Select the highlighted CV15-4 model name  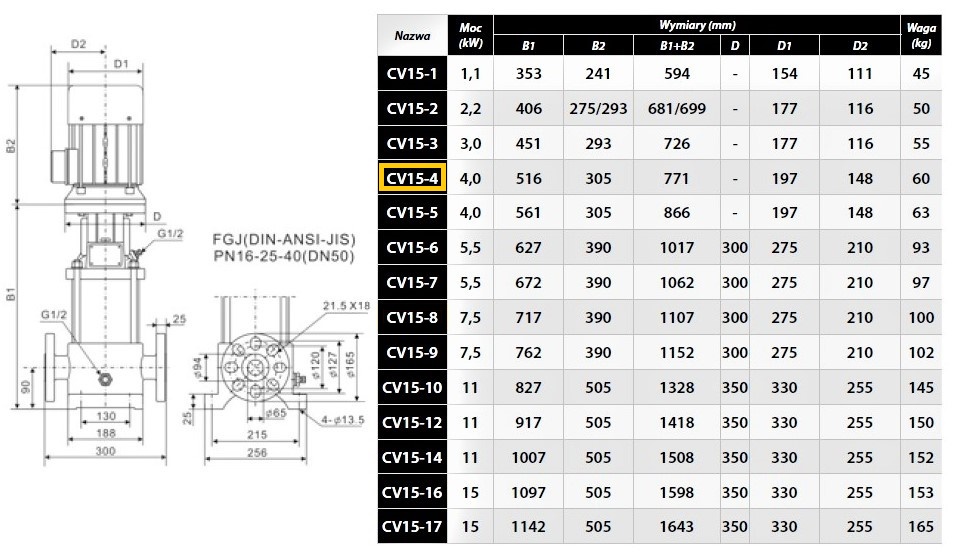[412, 178]
